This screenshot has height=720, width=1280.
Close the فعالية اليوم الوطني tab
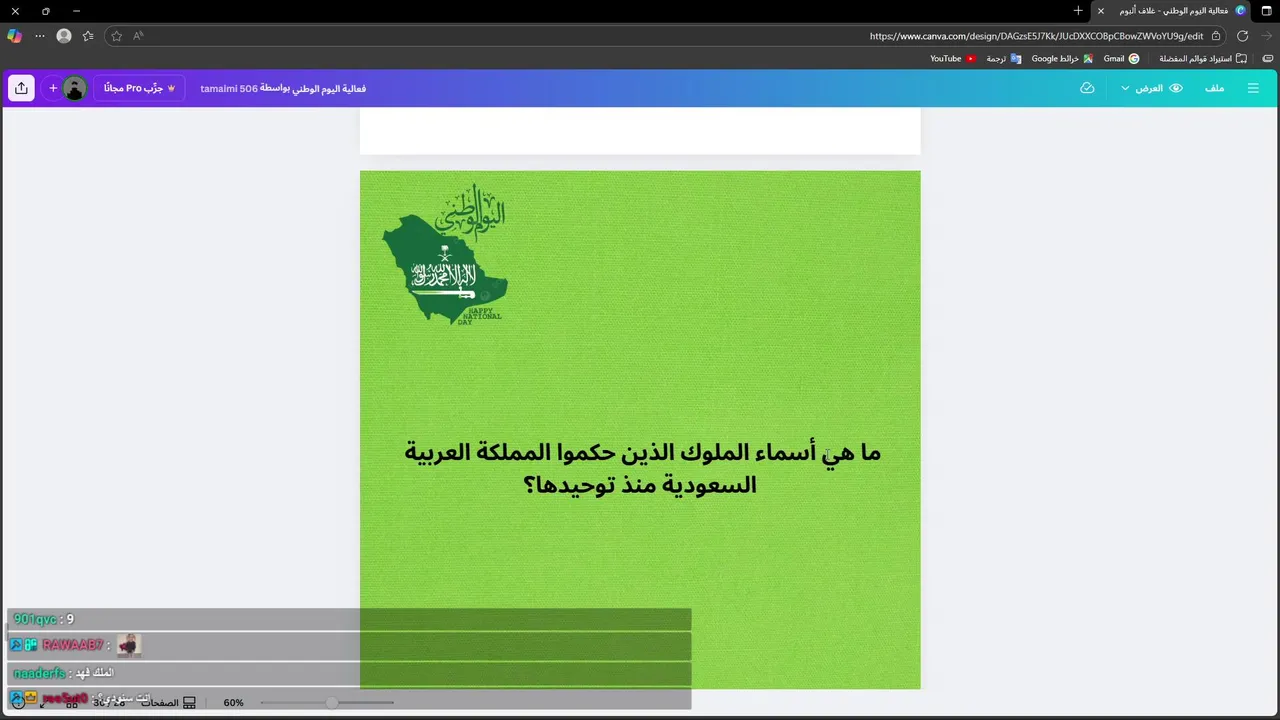[1101, 11]
